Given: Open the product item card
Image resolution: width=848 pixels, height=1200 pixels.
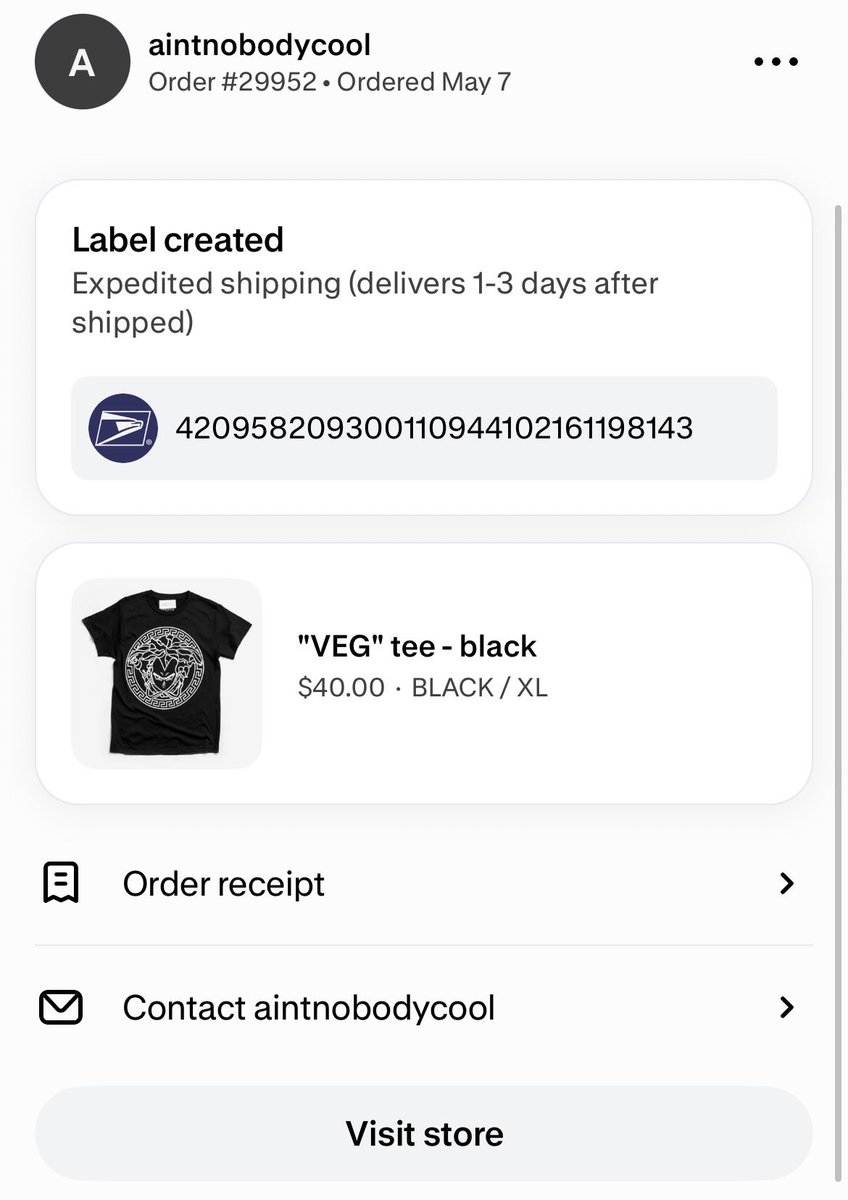Looking at the screenshot, I should coord(424,674).
